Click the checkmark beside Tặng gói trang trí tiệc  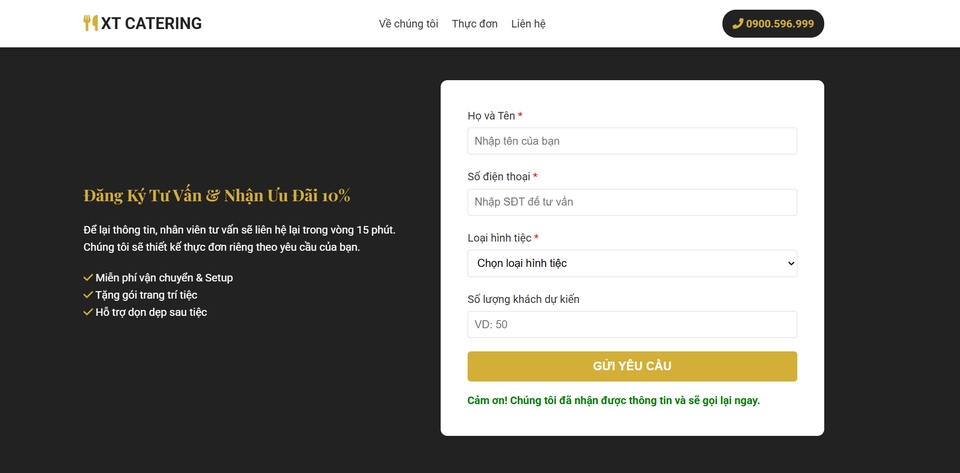88,295
